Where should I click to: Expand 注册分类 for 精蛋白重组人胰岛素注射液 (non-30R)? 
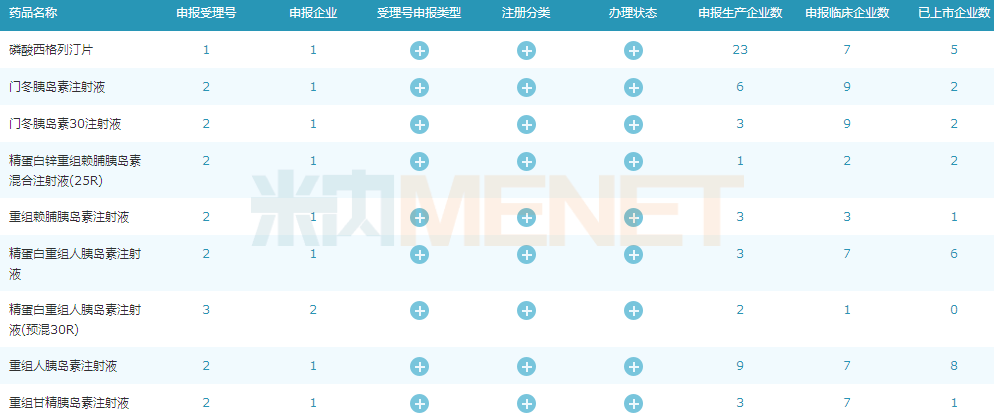[526, 255]
